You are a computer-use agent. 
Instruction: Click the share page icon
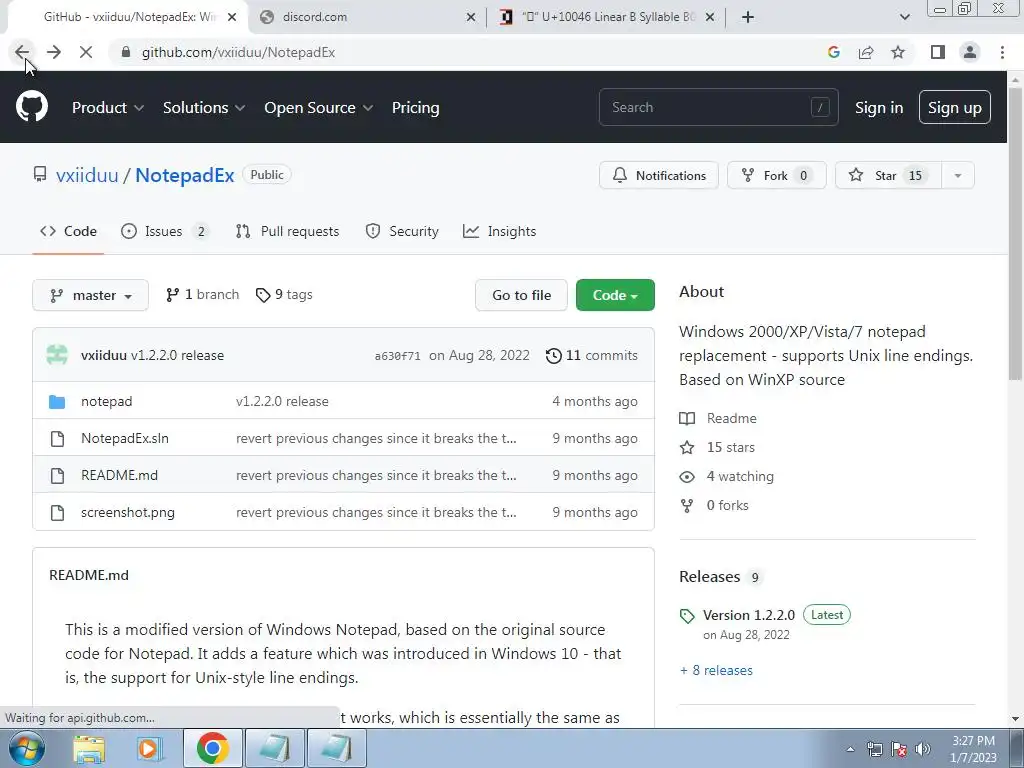pyautogui.click(x=866, y=52)
